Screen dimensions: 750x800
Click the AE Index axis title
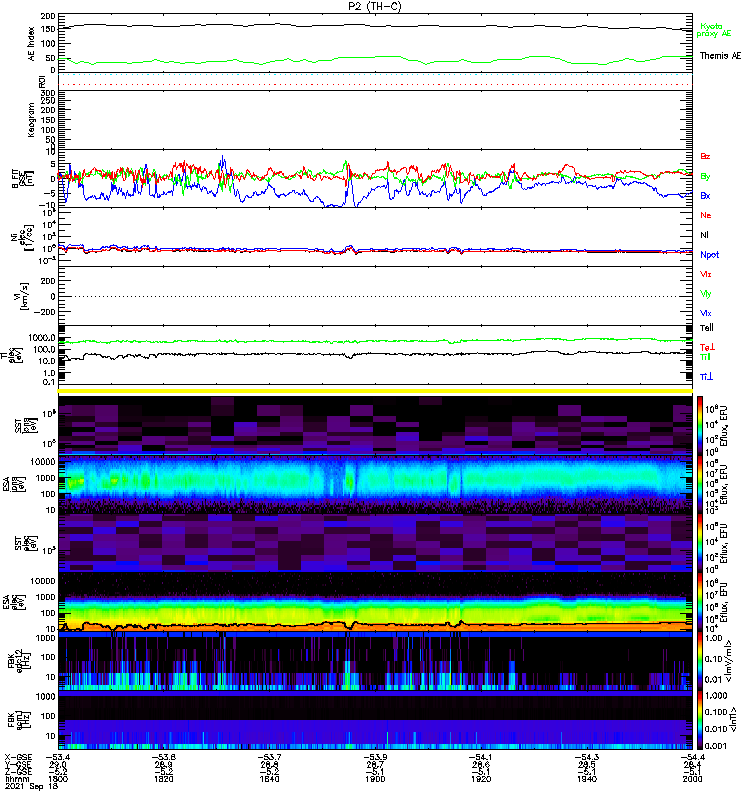[32, 44]
